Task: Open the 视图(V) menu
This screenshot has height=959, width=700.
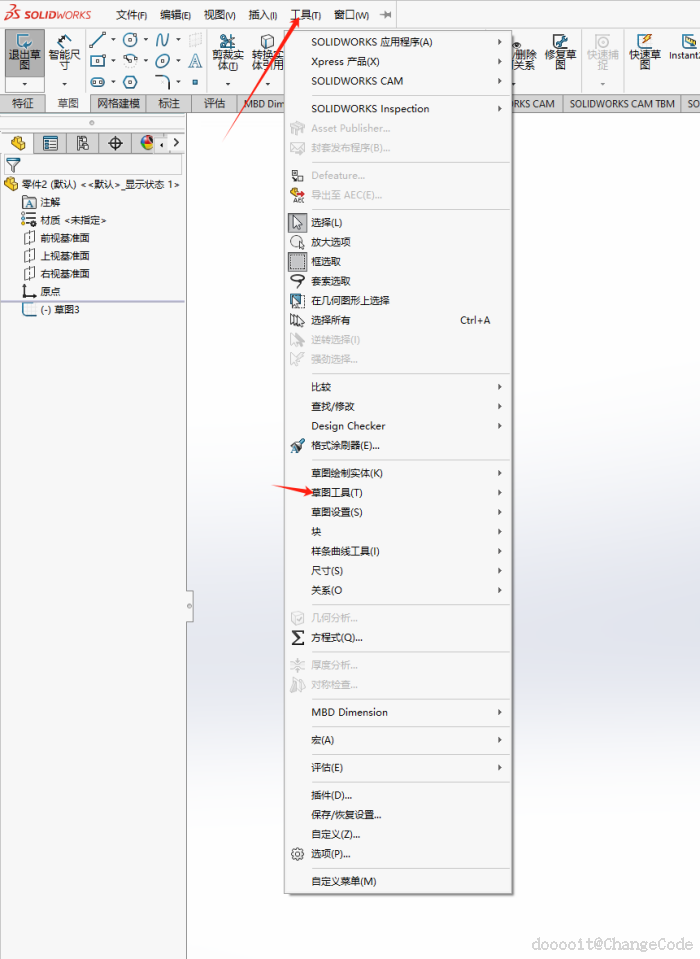Action: pyautogui.click(x=219, y=15)
